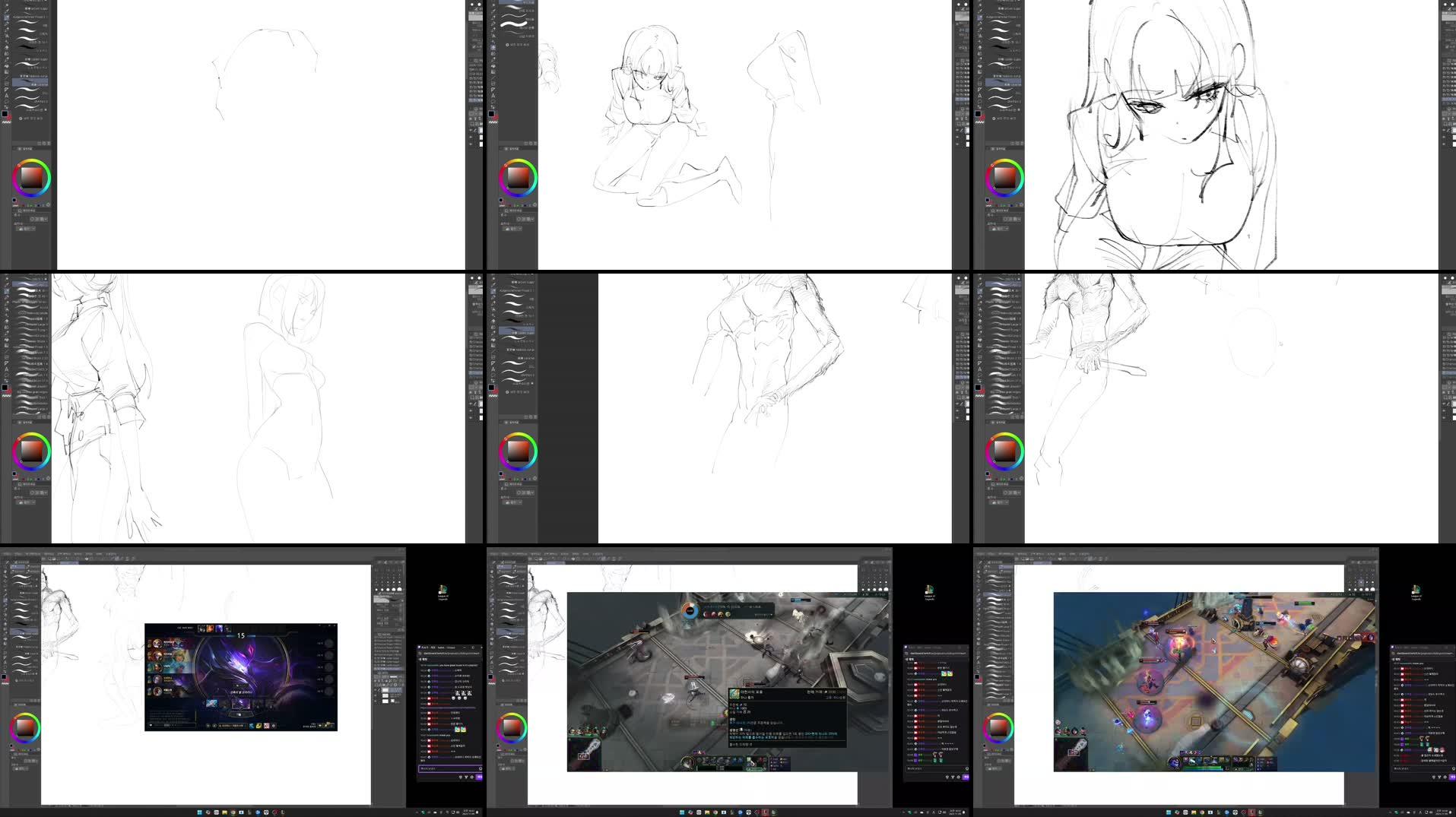
Task: Select the active document tab above the champion select canvas
Action: point(69,563)
